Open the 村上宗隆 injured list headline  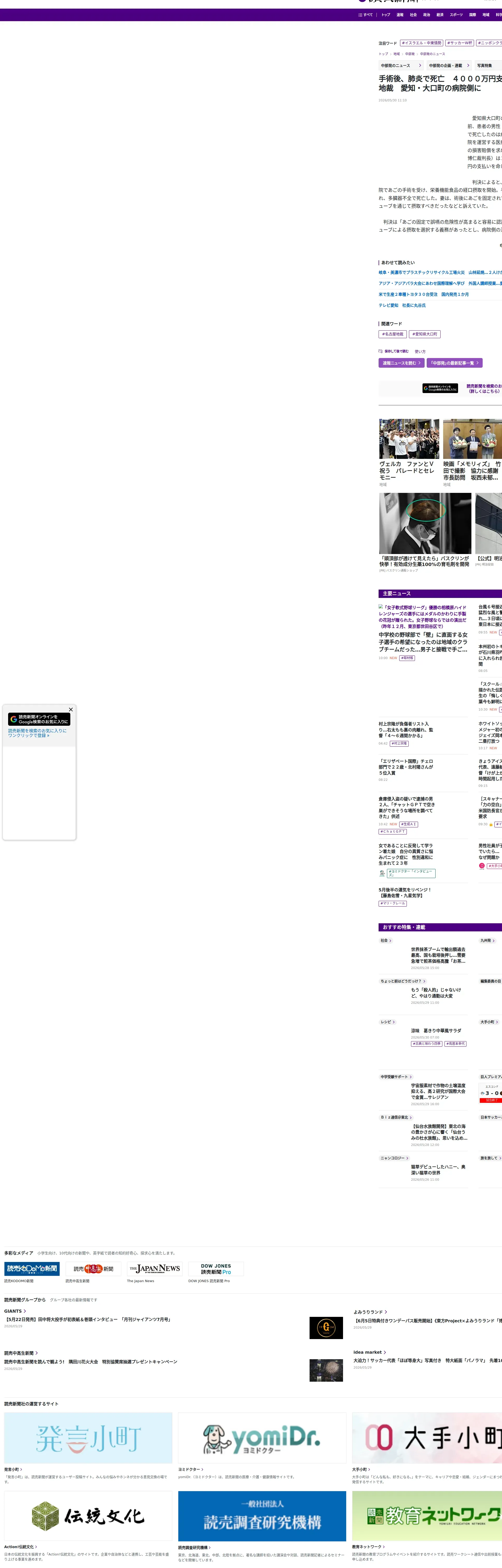(406, 730)
